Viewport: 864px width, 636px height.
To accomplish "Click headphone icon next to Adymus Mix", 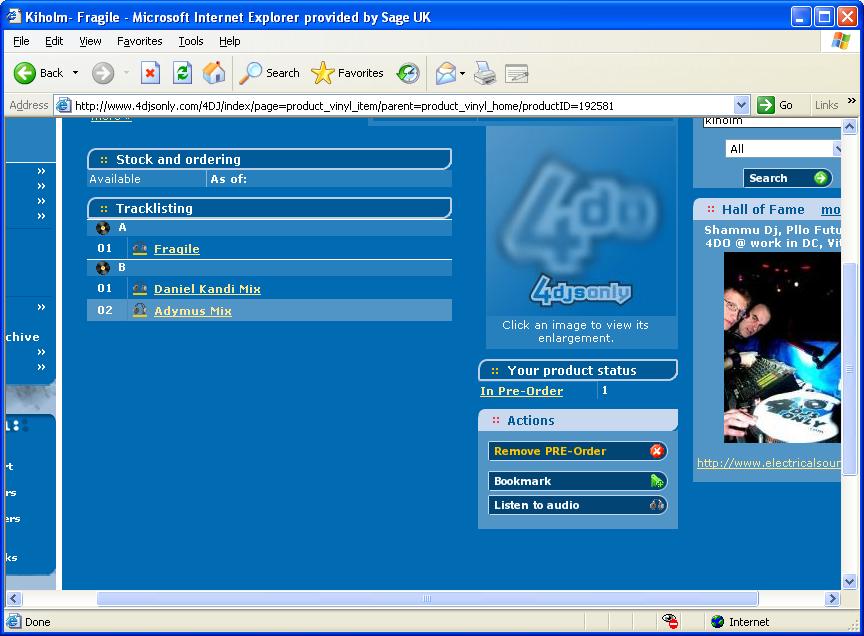I will [140, 311].
